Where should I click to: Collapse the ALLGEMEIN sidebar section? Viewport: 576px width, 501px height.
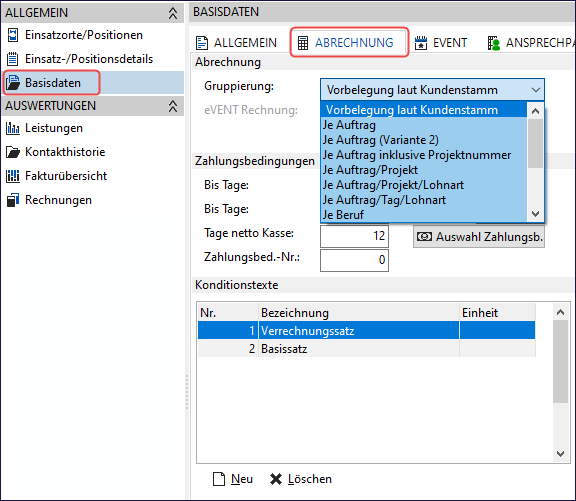pyautogui.click(x=173, y=13)
